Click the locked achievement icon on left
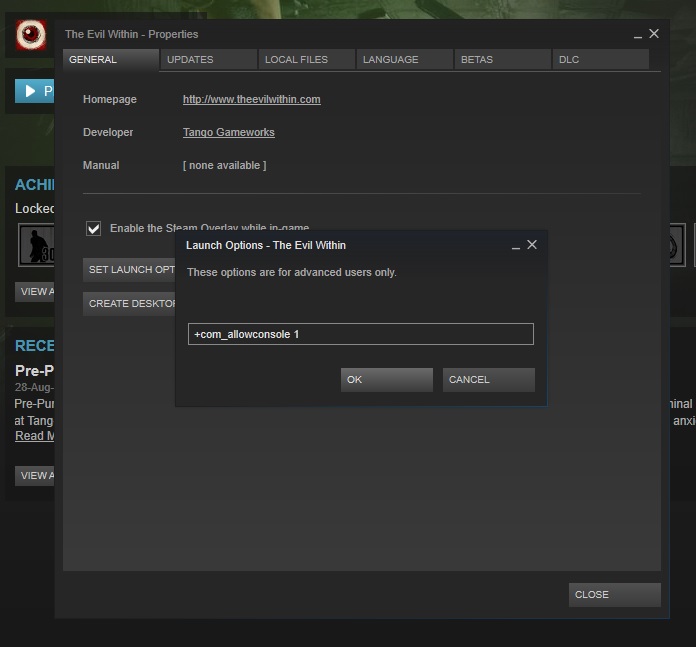Image resolution: width=696 pixels, height=647 pixels. coord(37,245)
